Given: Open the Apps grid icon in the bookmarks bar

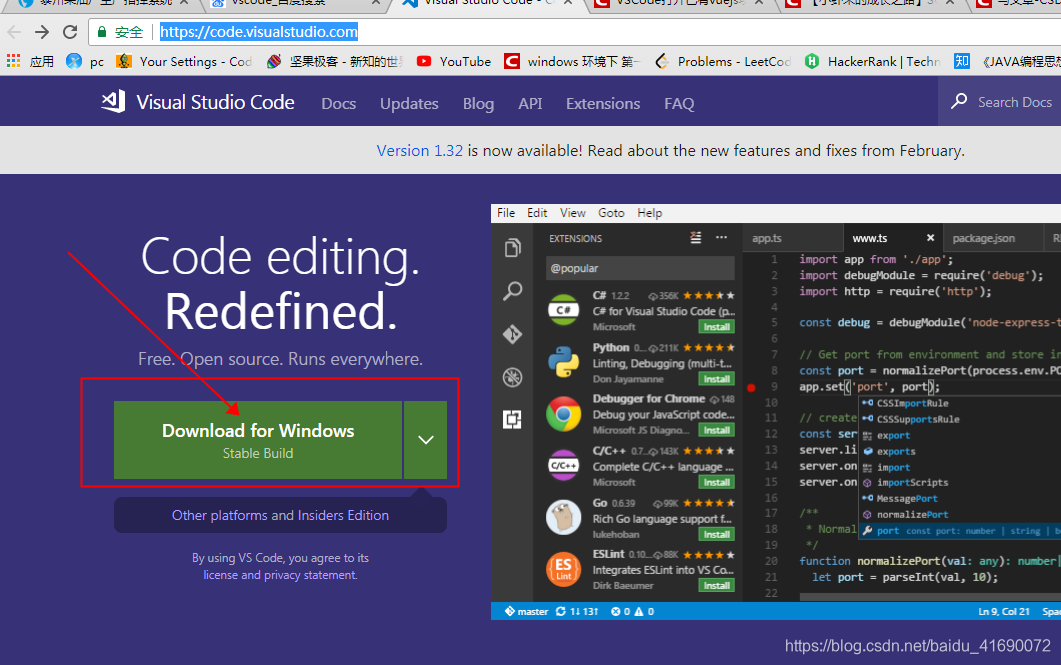Looking at the screenshot, I should [14, 62].
